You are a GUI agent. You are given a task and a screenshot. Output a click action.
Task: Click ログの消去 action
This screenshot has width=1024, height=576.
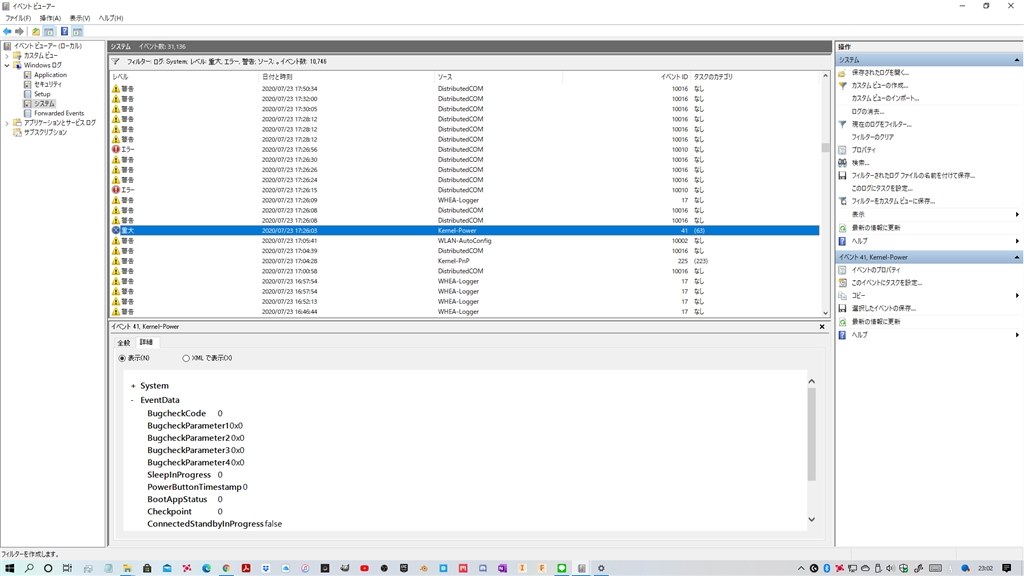click(x=868, y=112)
